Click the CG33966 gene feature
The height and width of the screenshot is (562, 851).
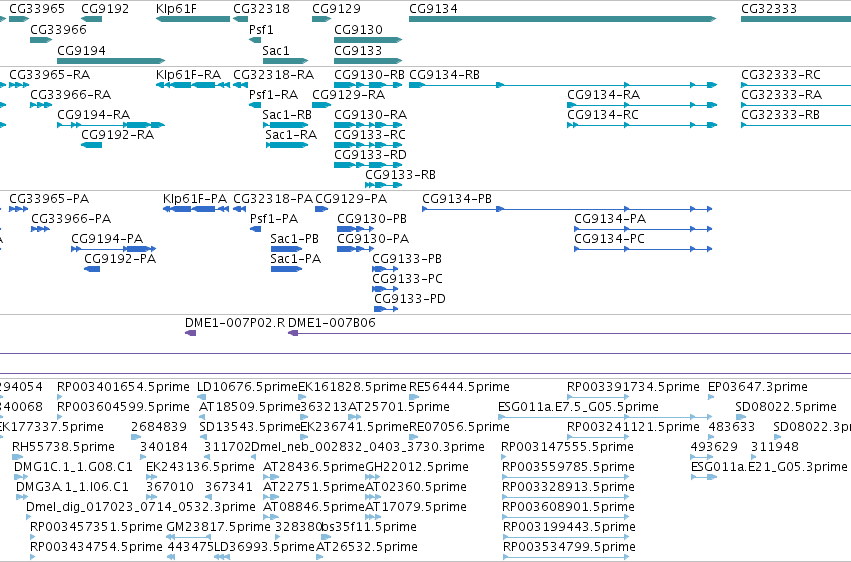tap(41, 40)
